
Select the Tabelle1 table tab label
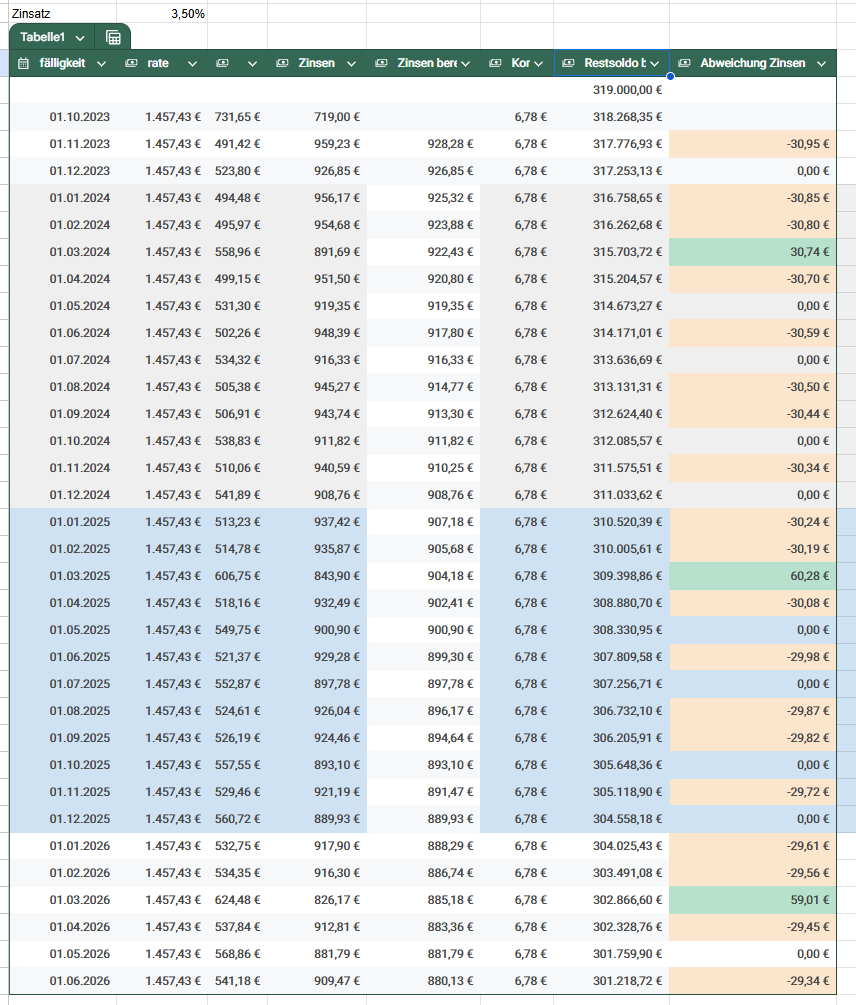(x=42, y=37)
